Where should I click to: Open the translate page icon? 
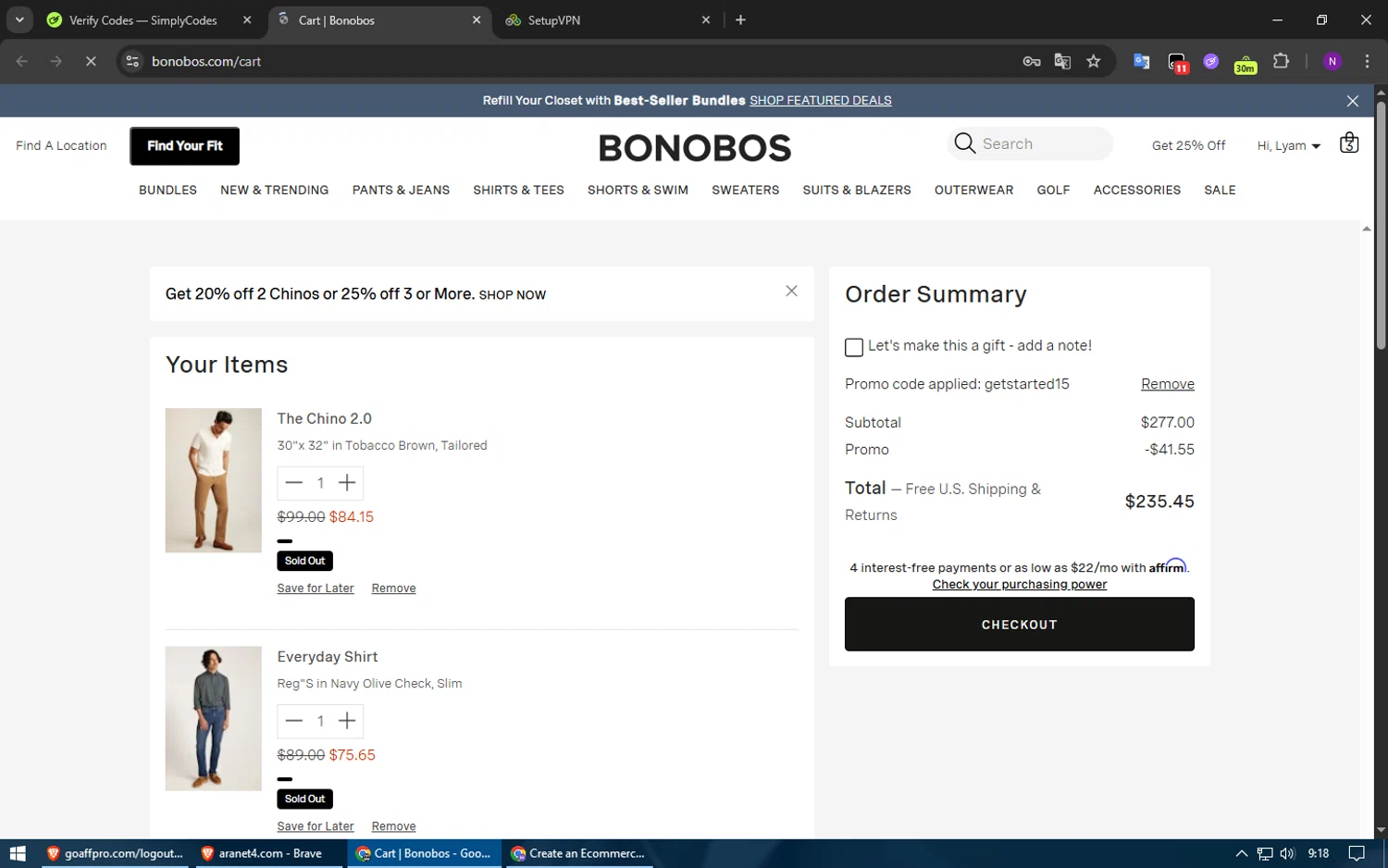tap(1062, 61)
